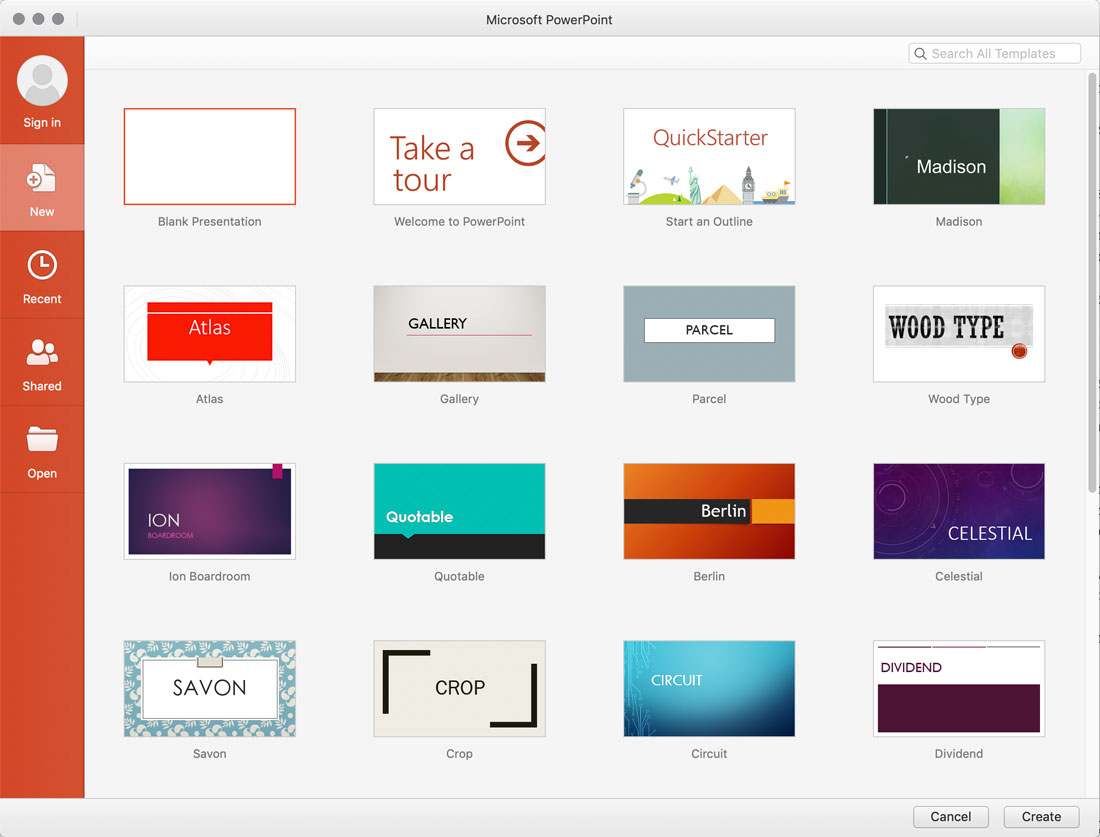
Task: Select the Blank Presentation template
Action: 209,156
